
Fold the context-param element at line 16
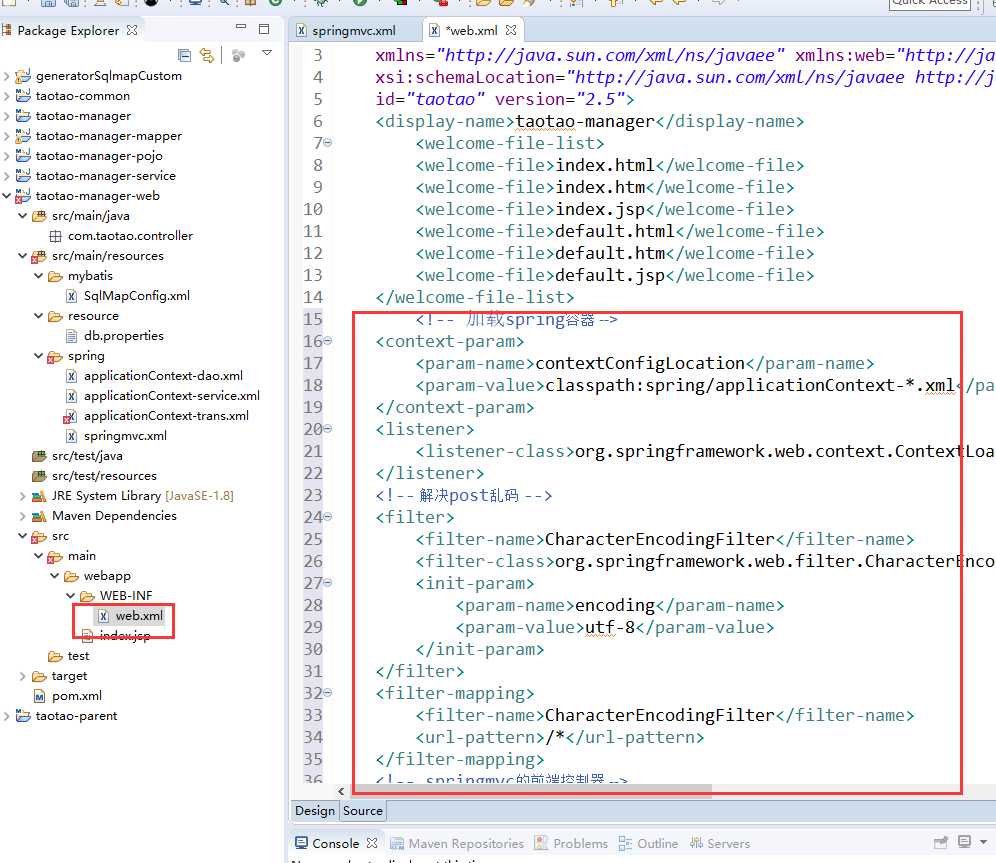328,341
